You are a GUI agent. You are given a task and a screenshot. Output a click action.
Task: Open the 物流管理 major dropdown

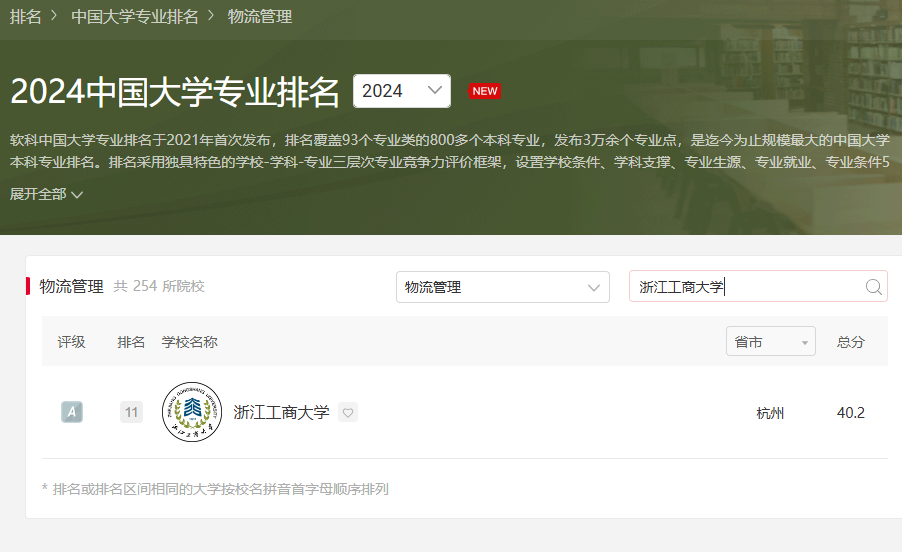coord(502,287)
